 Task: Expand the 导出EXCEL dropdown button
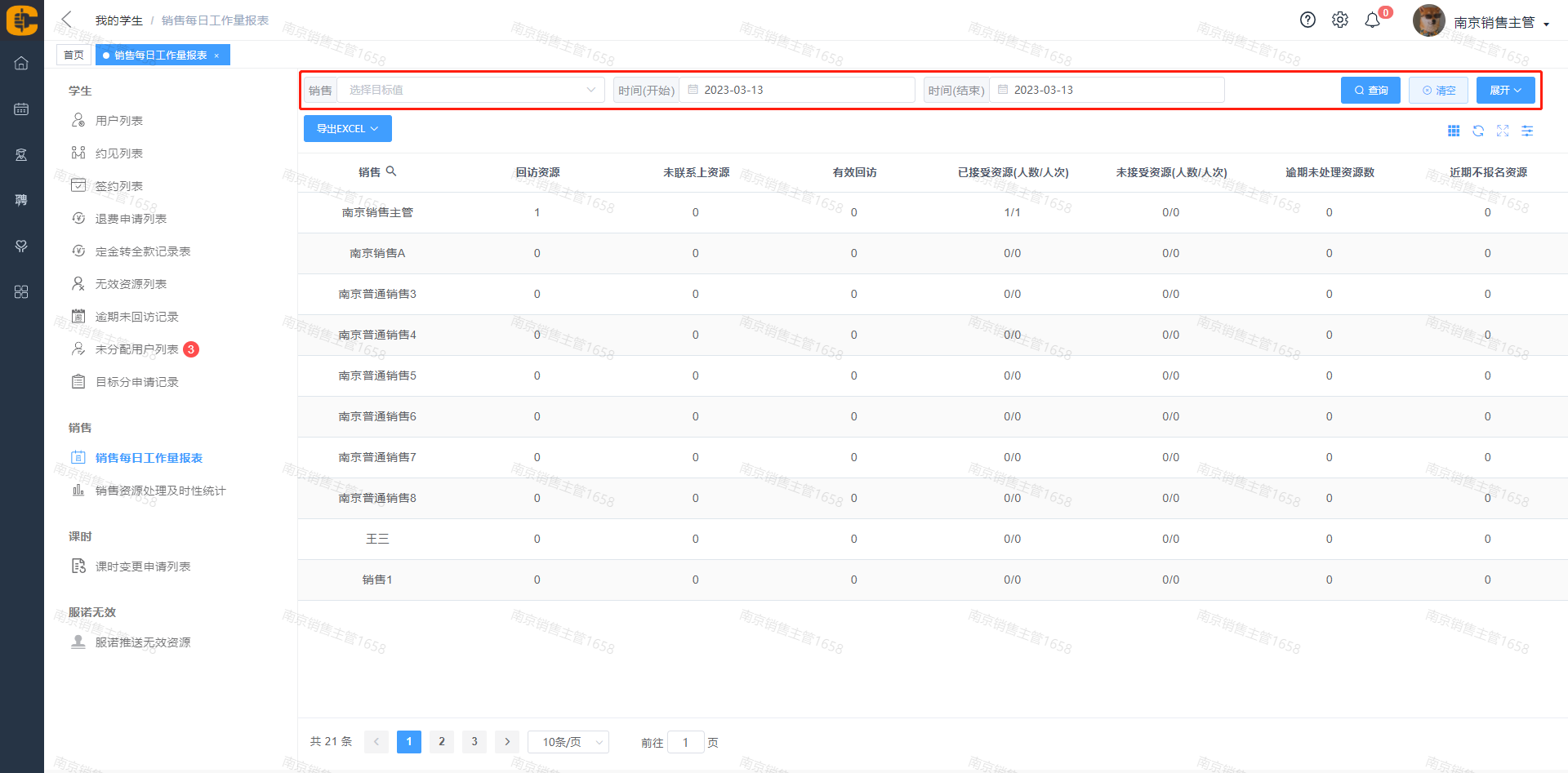coord(347,129)
